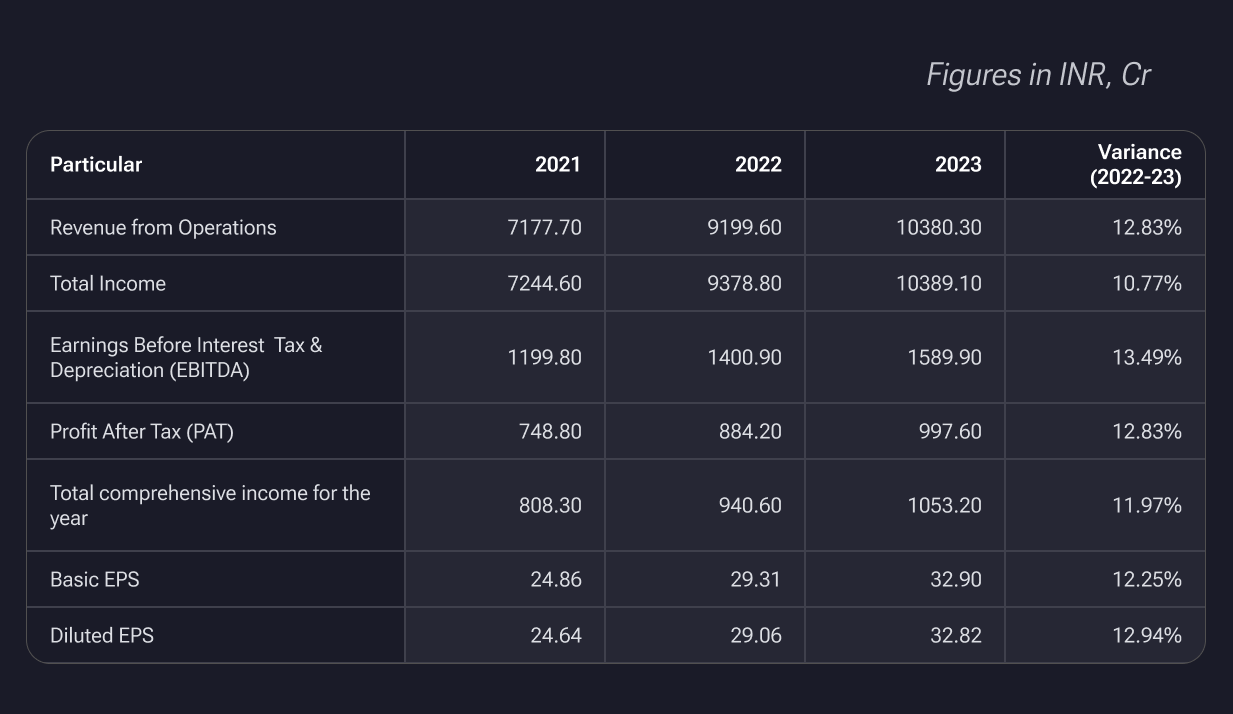Select the 'Revenue from Operations' row label
This screenshot has height=714, width=1233.
163,228
